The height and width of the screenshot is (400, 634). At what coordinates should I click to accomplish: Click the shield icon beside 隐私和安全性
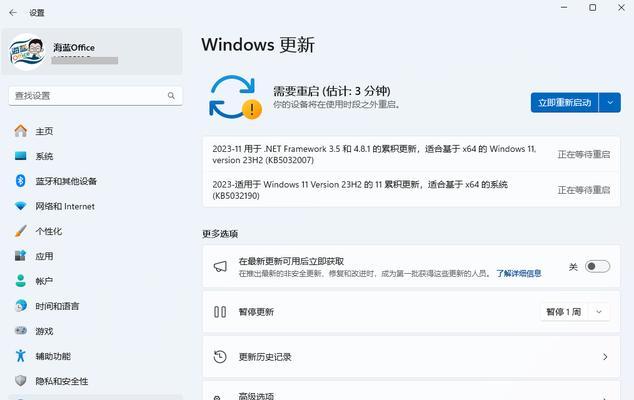click(x=21, y=381)
